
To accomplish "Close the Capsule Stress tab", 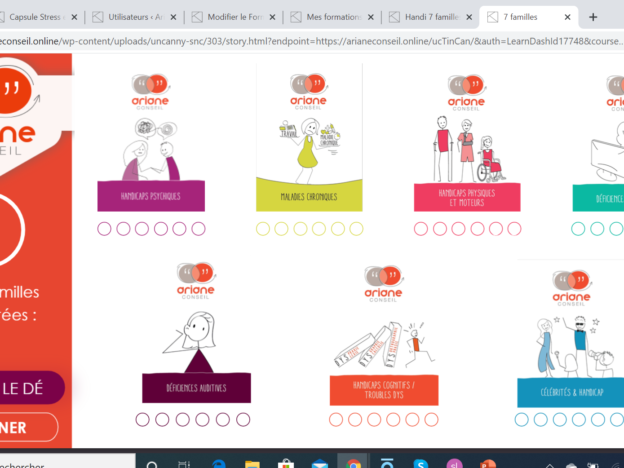I will [77, 17].
